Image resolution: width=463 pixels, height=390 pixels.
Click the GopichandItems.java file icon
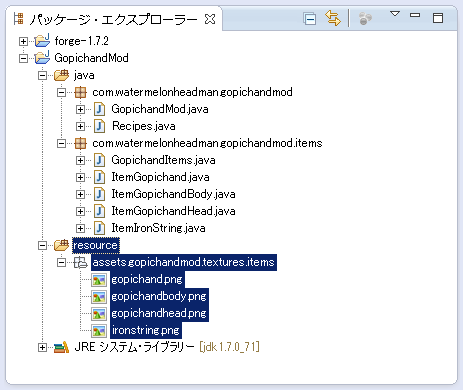[x=99, y=160]
